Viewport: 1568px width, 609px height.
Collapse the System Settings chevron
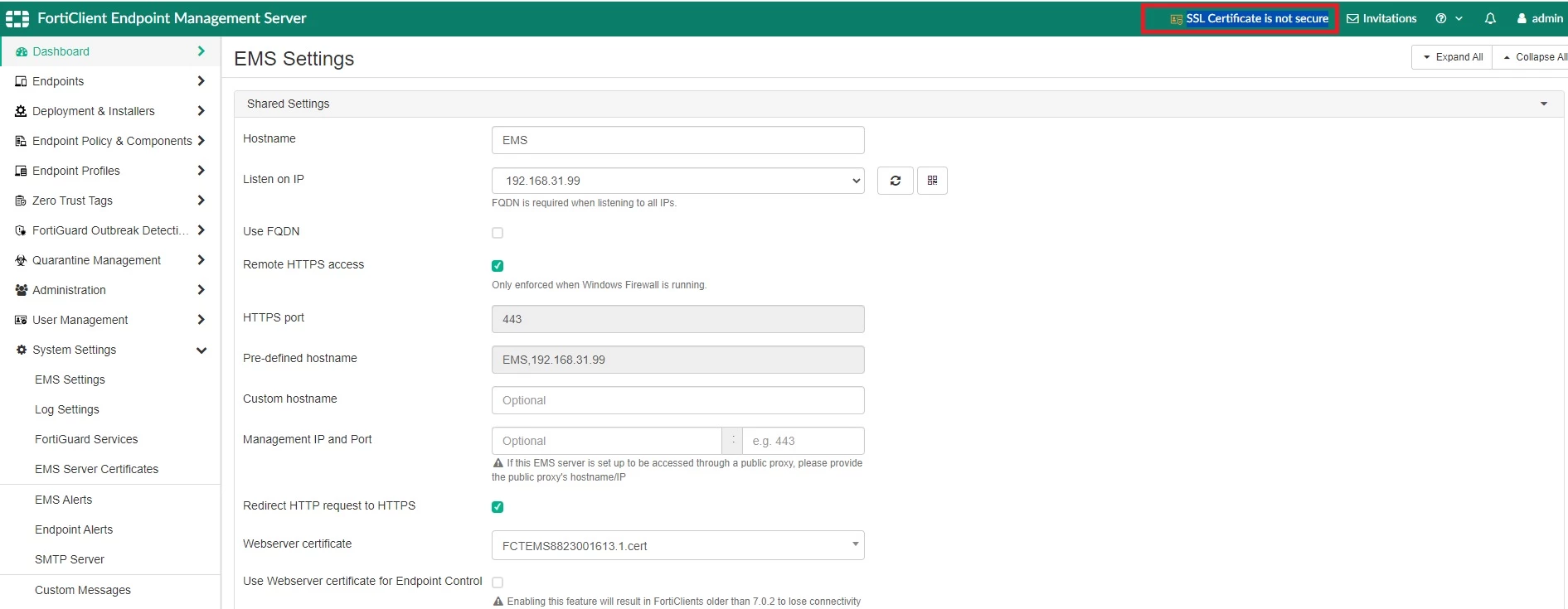coord(201,350)
